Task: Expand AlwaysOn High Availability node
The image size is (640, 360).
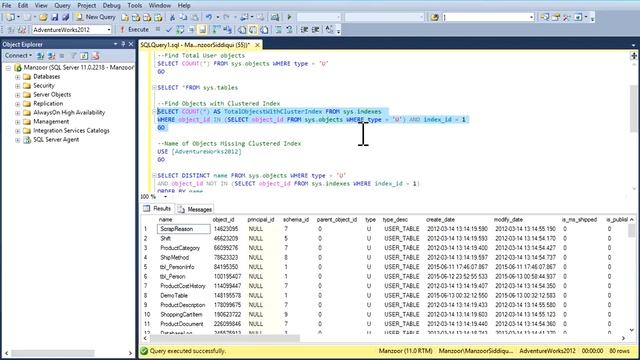Action: coord(18,113)
